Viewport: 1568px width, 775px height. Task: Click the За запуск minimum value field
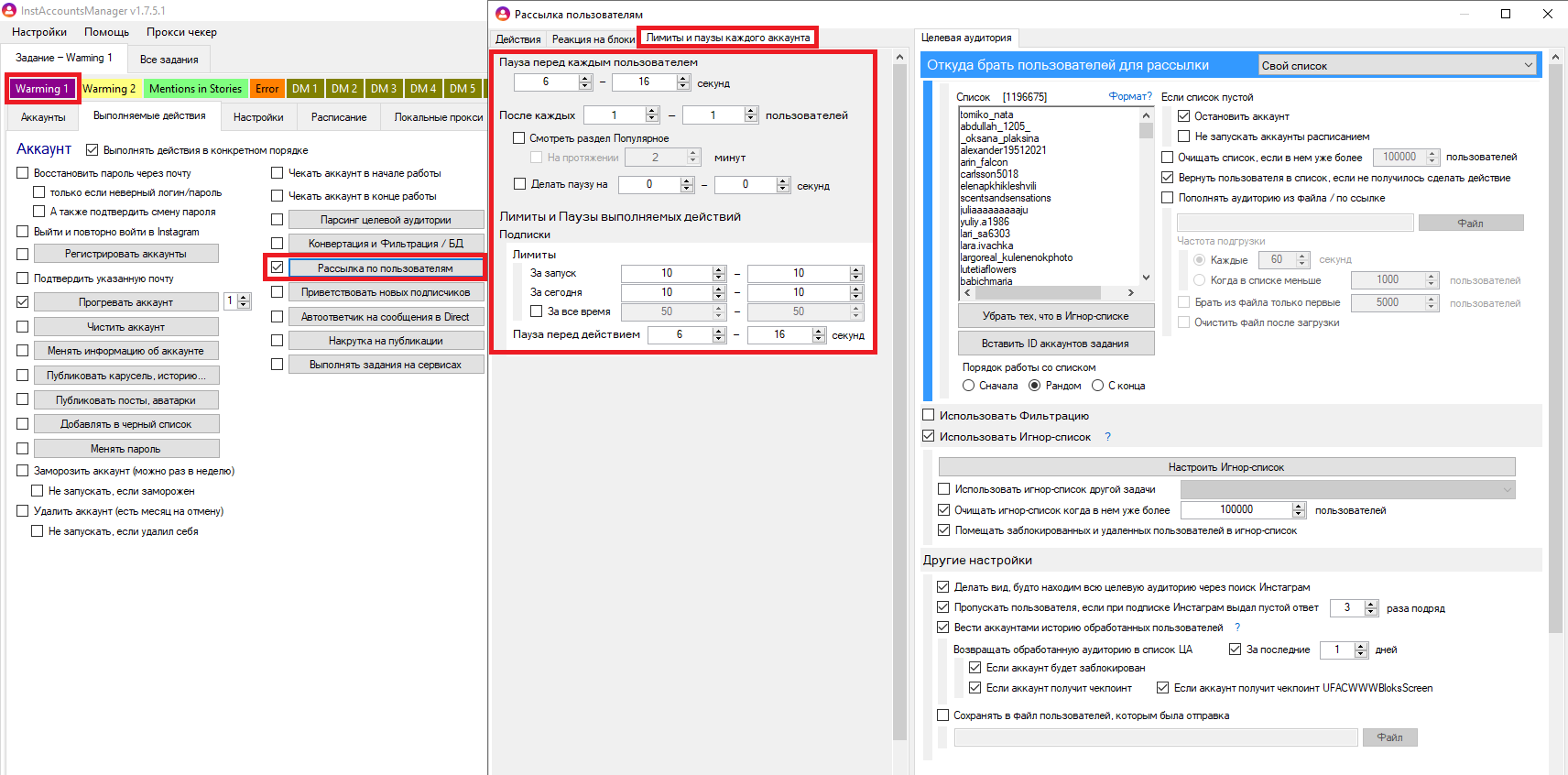667,273
